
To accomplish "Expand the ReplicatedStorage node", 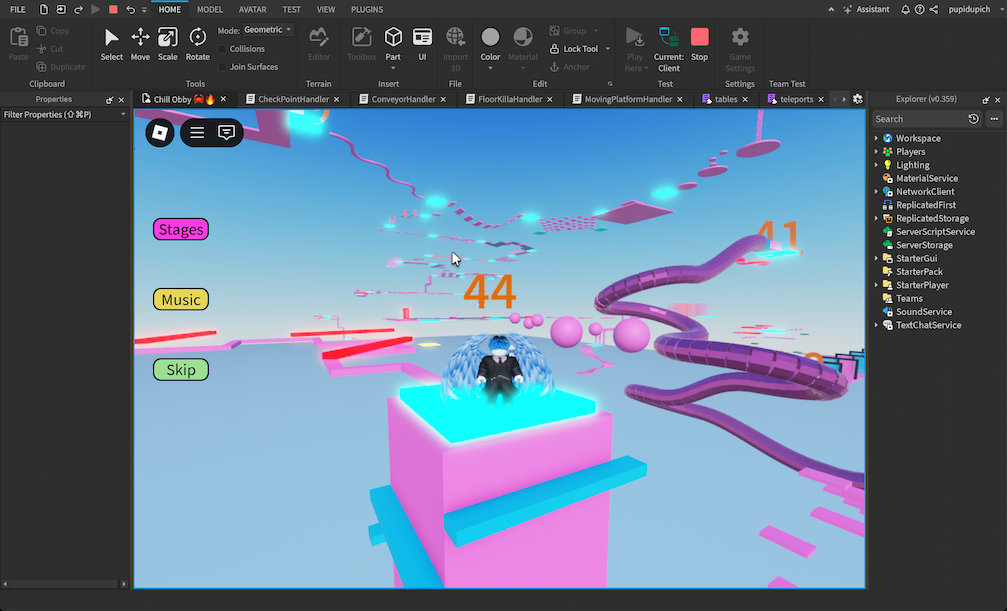I will [x=876, y=218].
